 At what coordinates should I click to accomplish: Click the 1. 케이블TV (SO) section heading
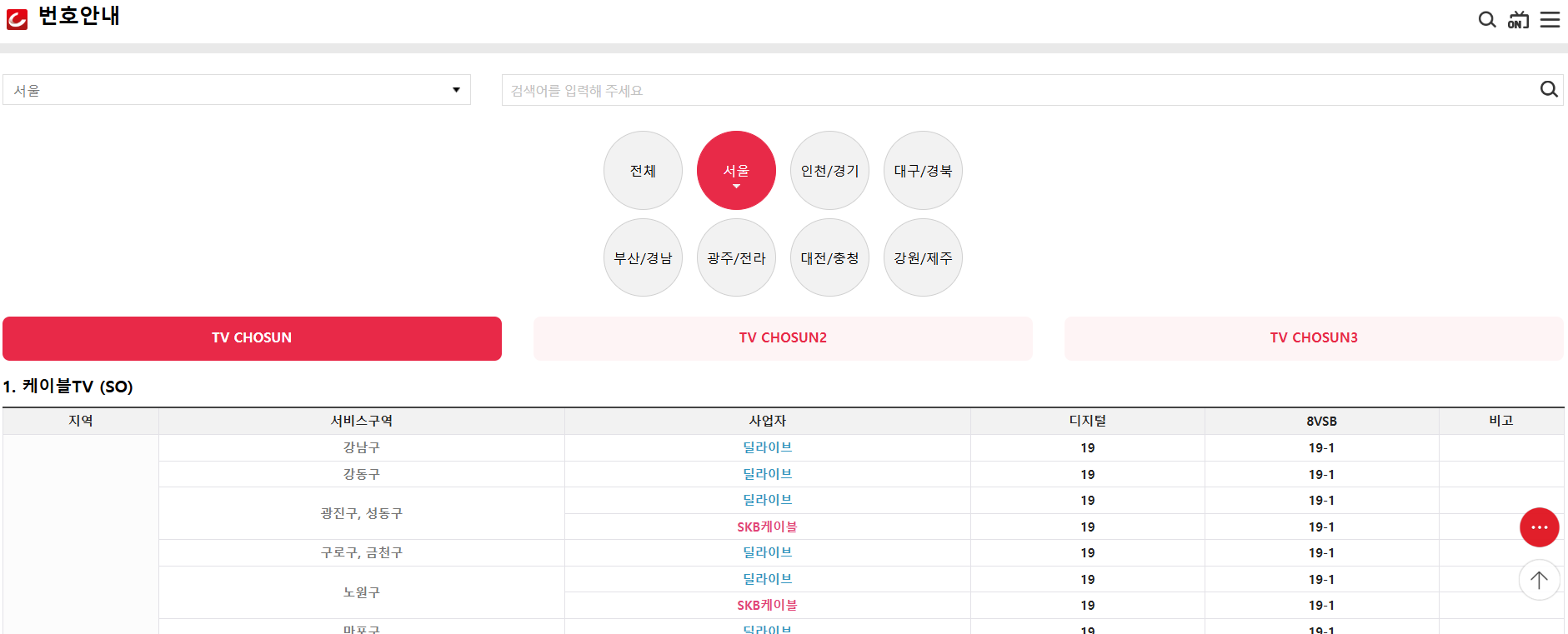coord(68,387)
